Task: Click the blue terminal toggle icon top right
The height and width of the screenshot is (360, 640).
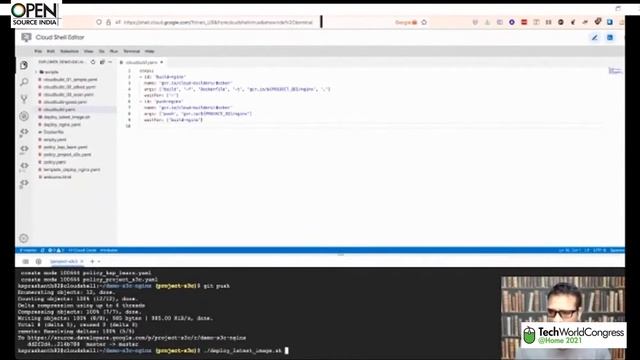Action: [x=610, y=38]
